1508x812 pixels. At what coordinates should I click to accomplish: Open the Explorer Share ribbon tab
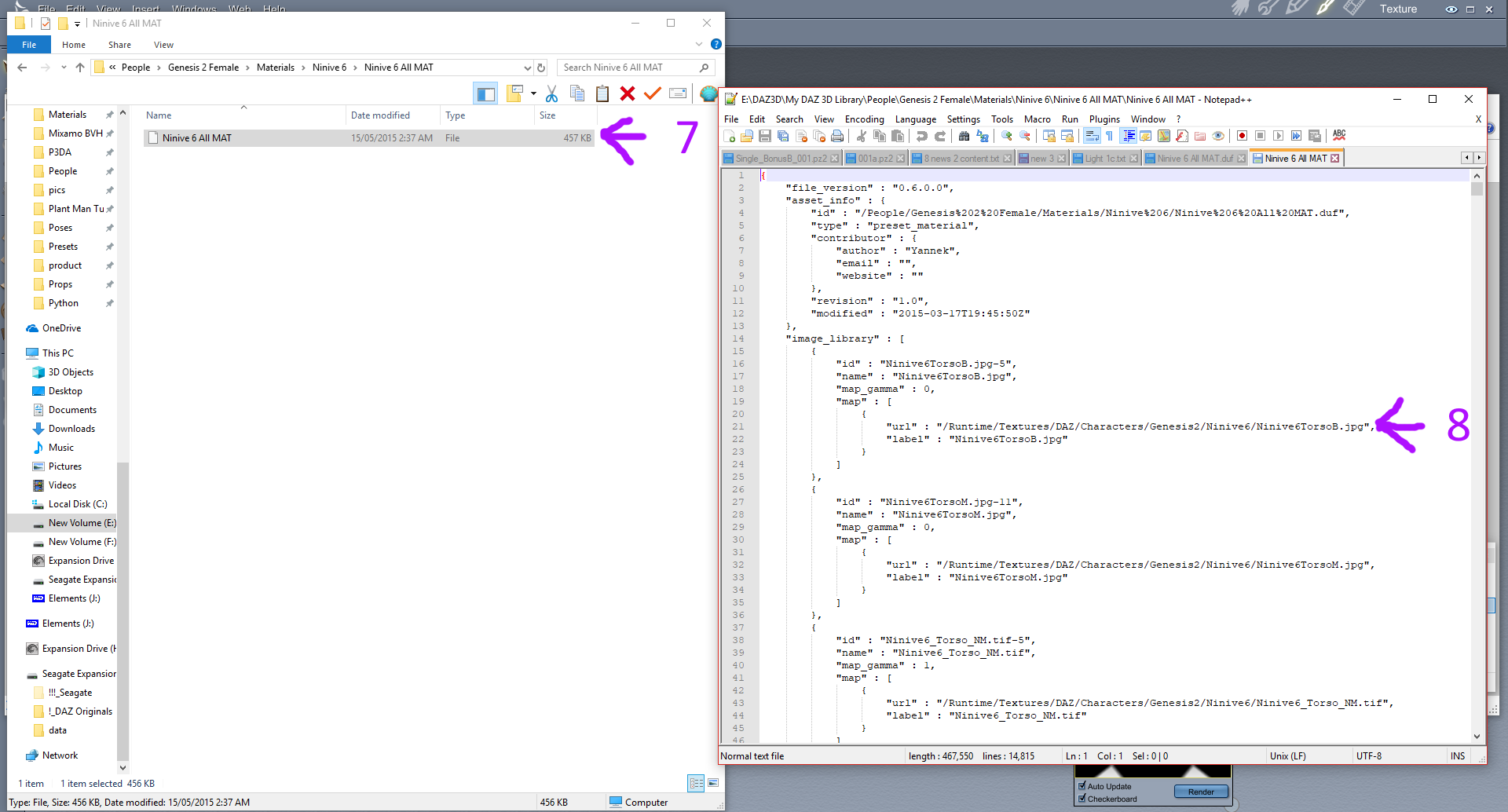[119, 45]
